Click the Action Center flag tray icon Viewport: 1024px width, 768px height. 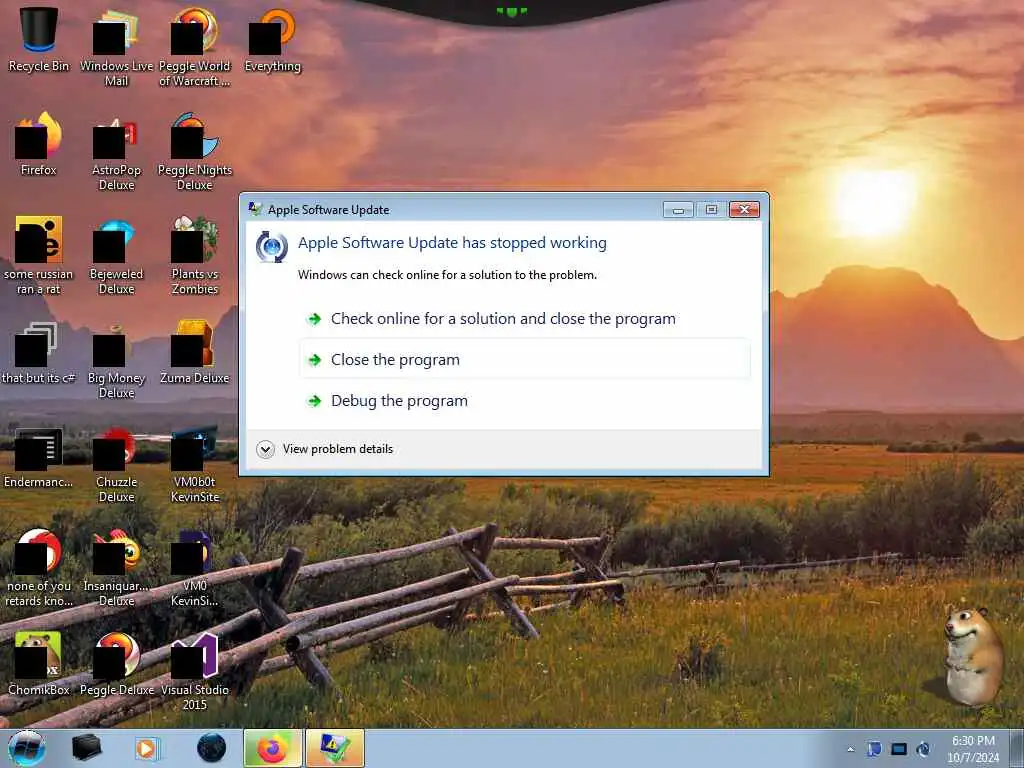click(x=874, y=749)
